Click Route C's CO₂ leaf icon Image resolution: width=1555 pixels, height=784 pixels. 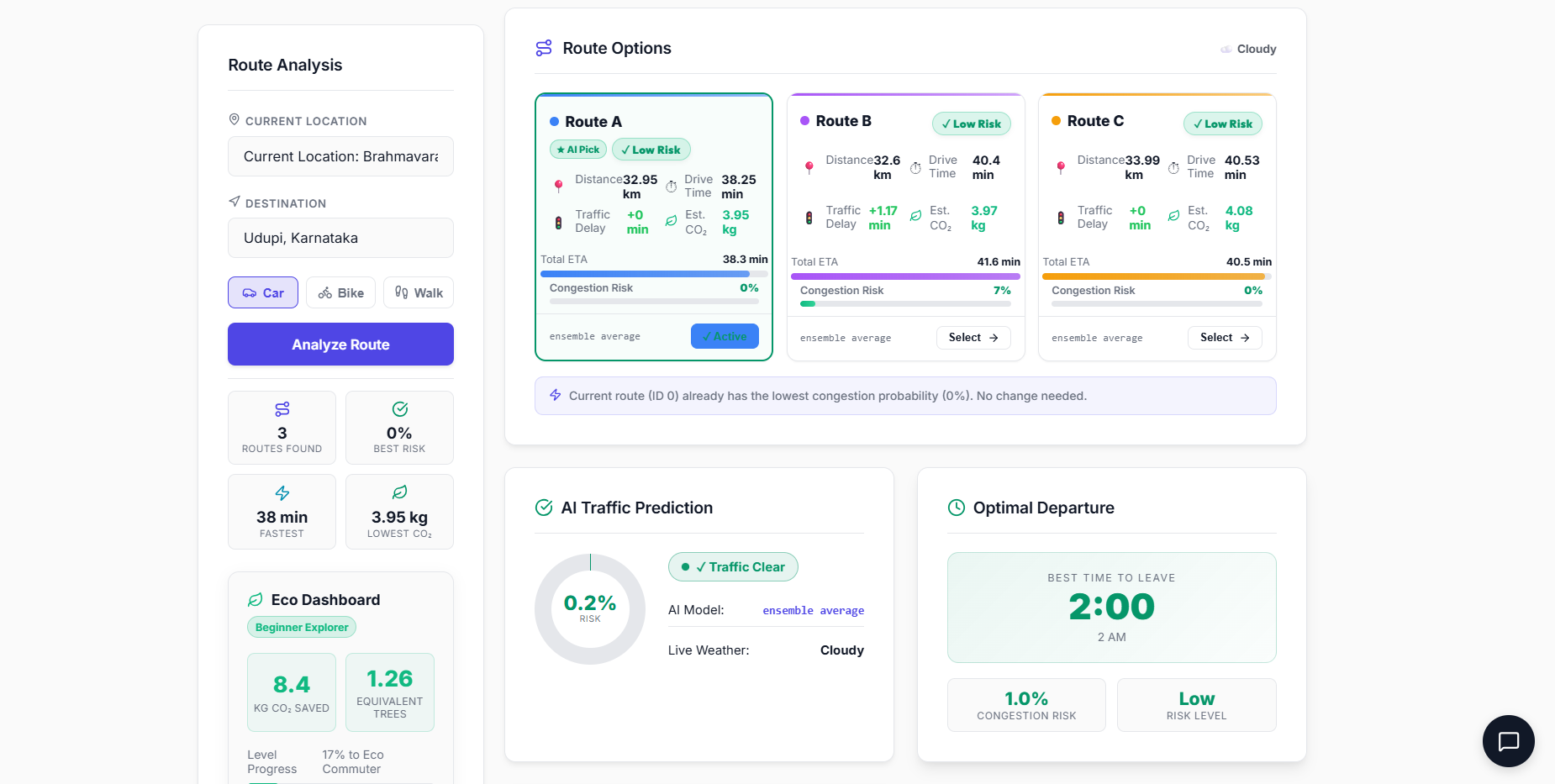point(1174,216)
